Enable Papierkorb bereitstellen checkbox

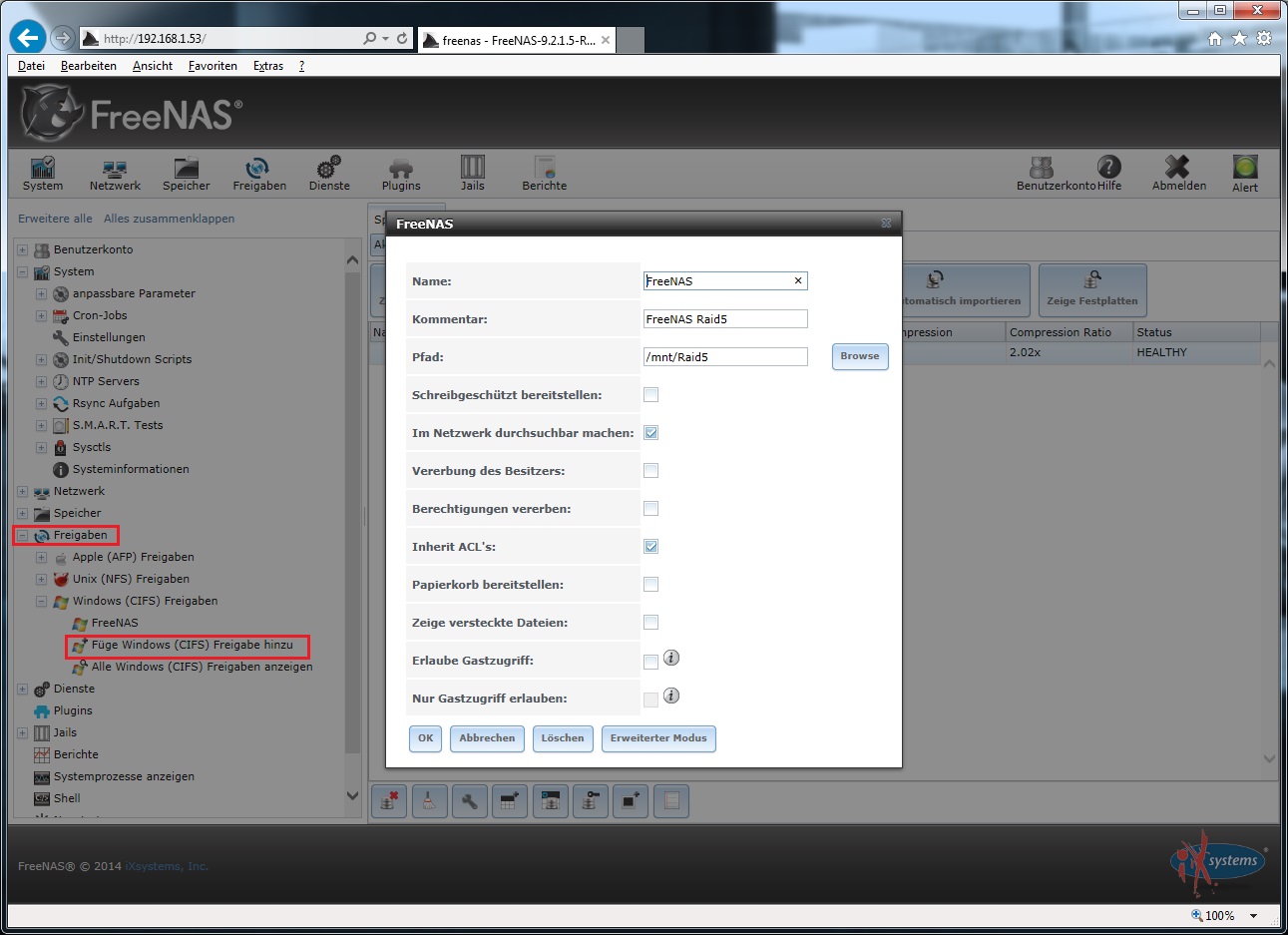click(x=650, y=585)
